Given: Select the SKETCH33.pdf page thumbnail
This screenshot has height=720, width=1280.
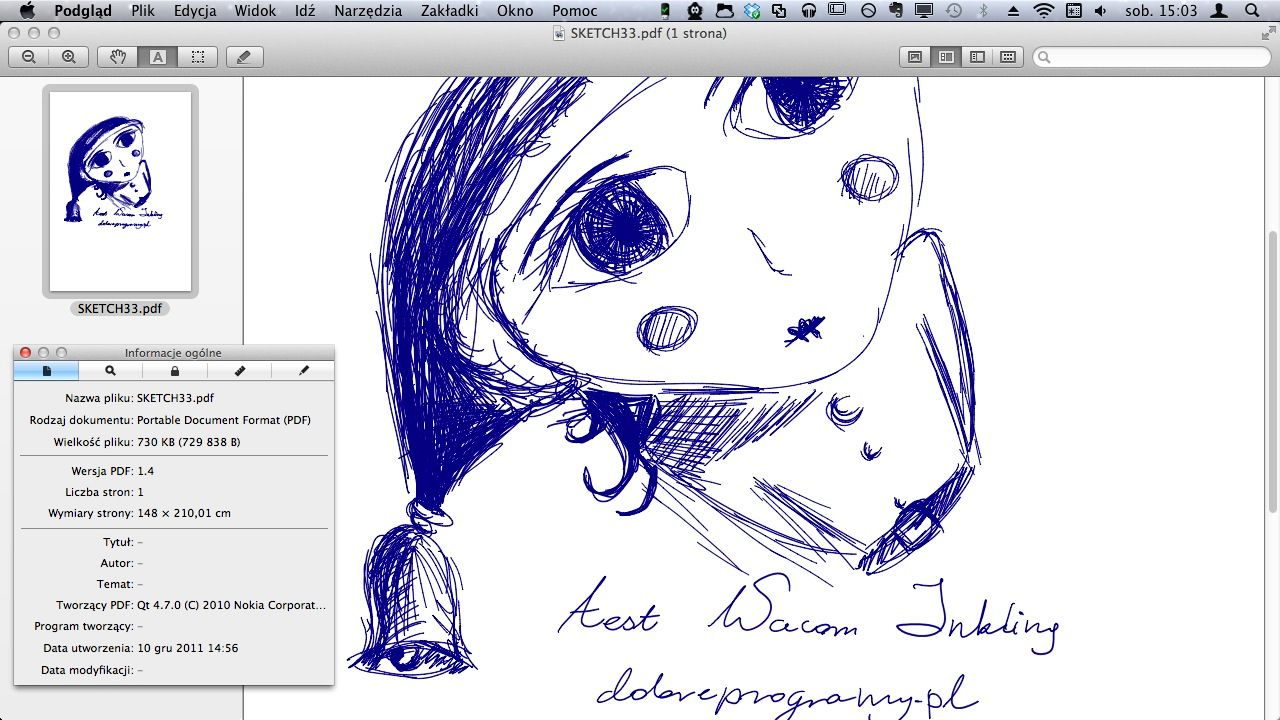Looking at the screenshot, I should point(121,190).
